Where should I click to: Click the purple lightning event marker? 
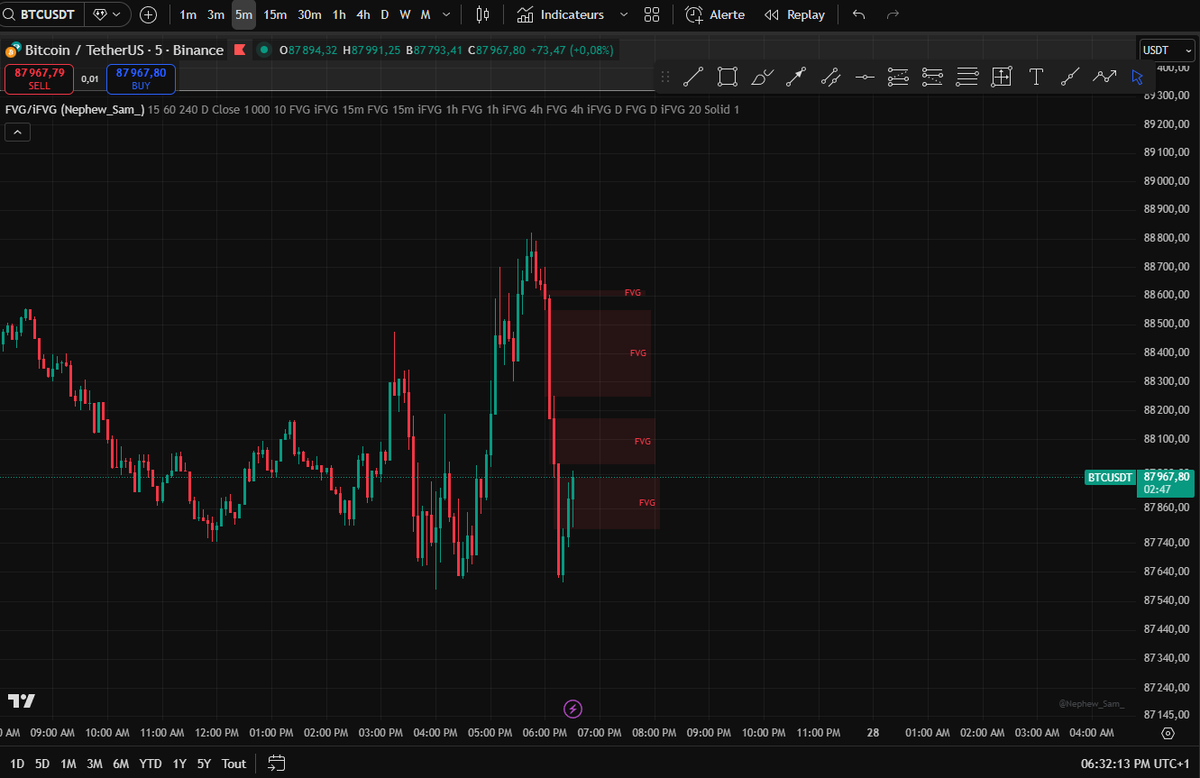pos(573,709)
